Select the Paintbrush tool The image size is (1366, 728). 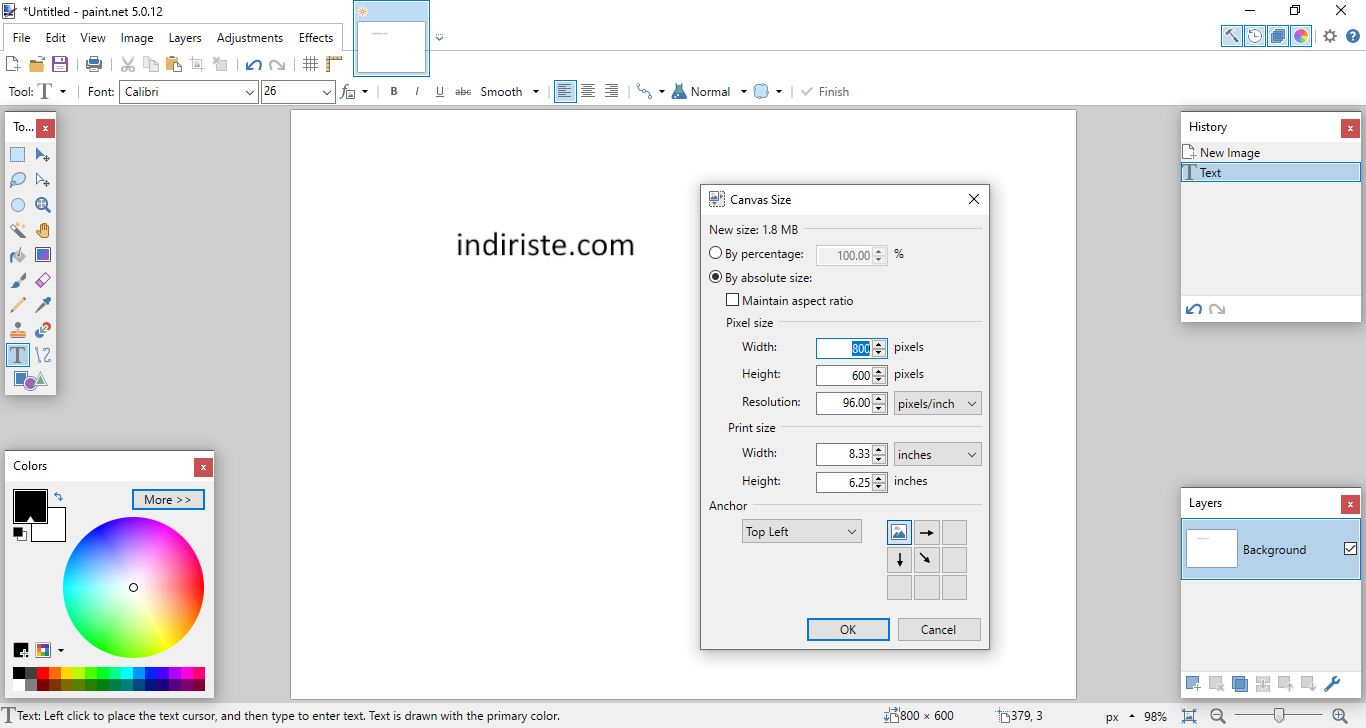click(18, 280)
